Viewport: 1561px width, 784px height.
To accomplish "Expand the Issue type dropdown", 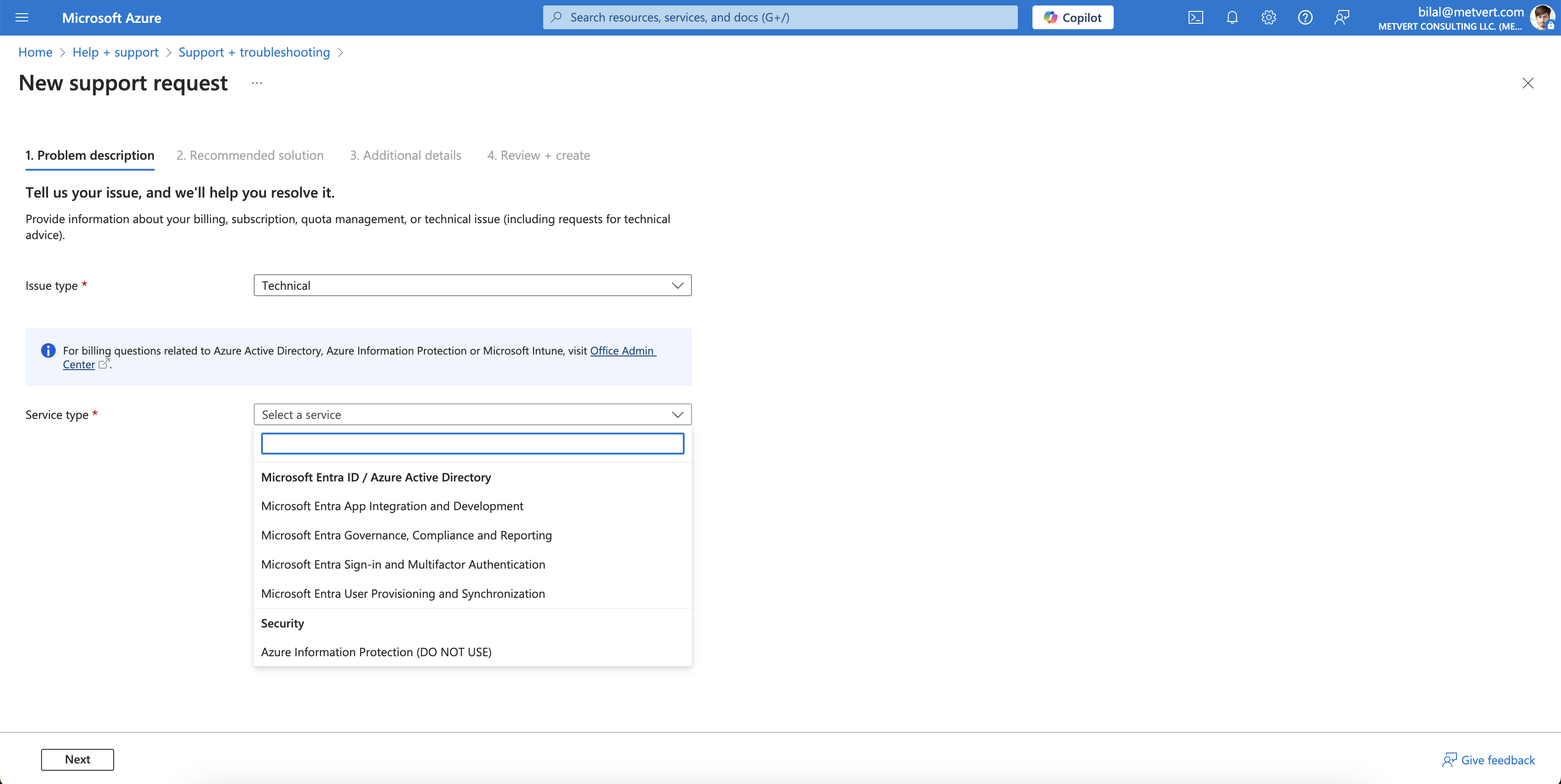I will pos(472,285).
